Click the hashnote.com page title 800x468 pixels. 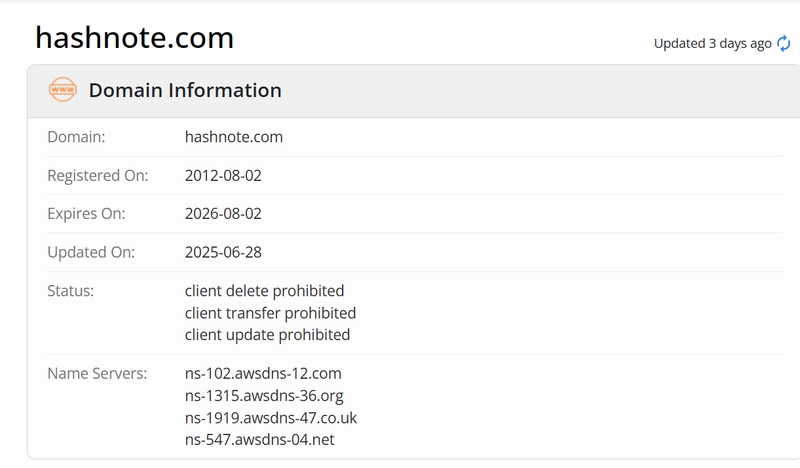click(x=135, y=38)
